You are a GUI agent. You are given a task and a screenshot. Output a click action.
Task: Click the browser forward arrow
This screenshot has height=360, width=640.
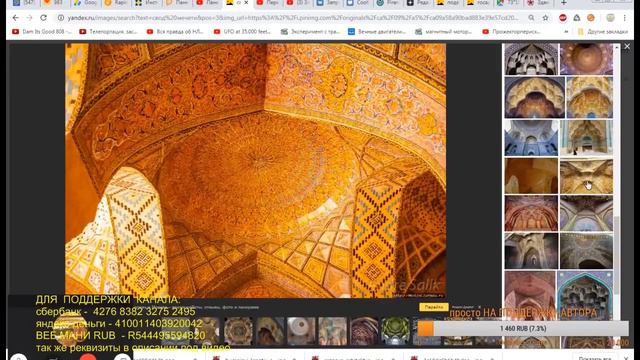coord(29,18)
